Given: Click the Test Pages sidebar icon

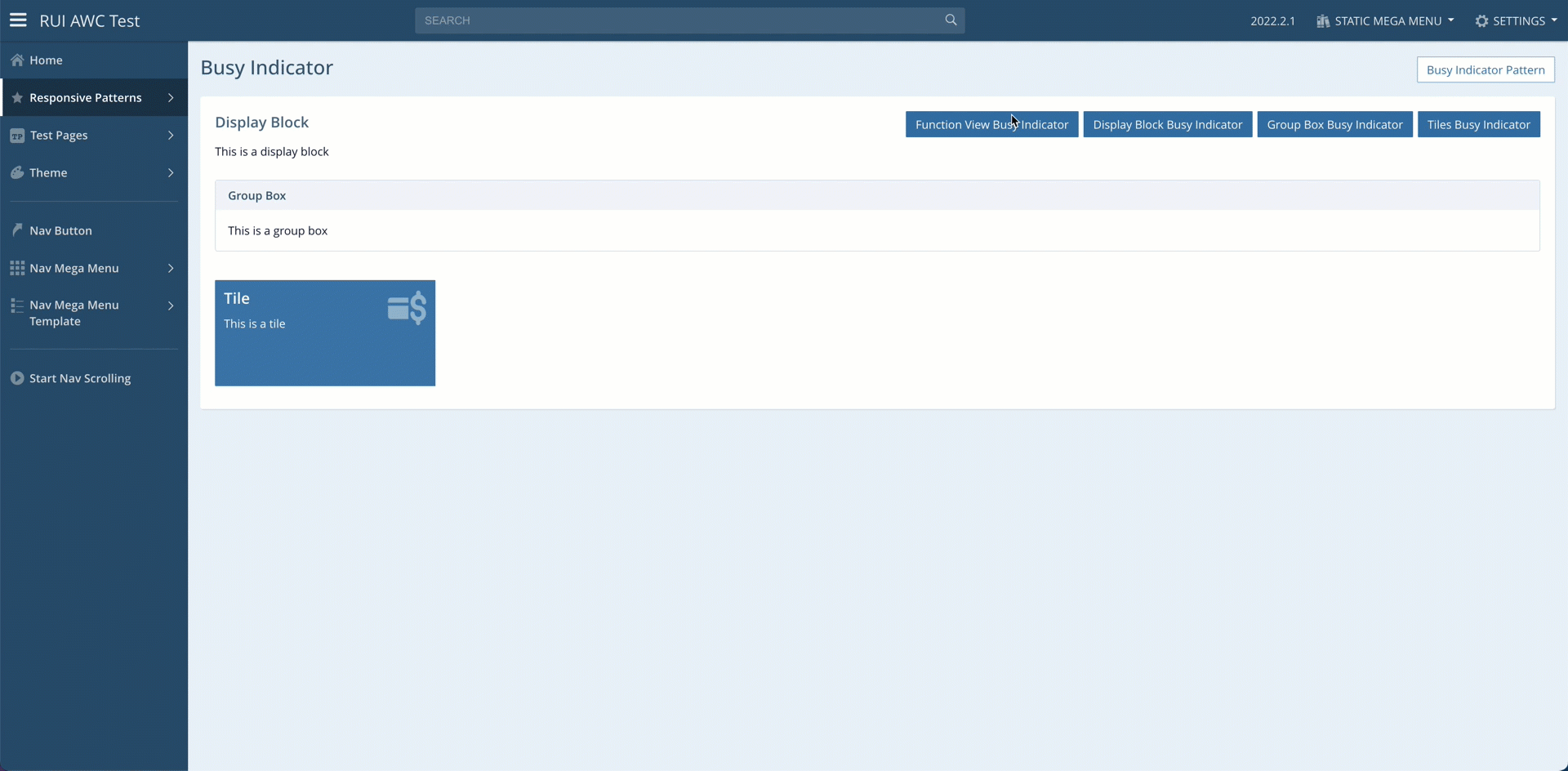Looking at the screenshot, I should click(17, 136).
